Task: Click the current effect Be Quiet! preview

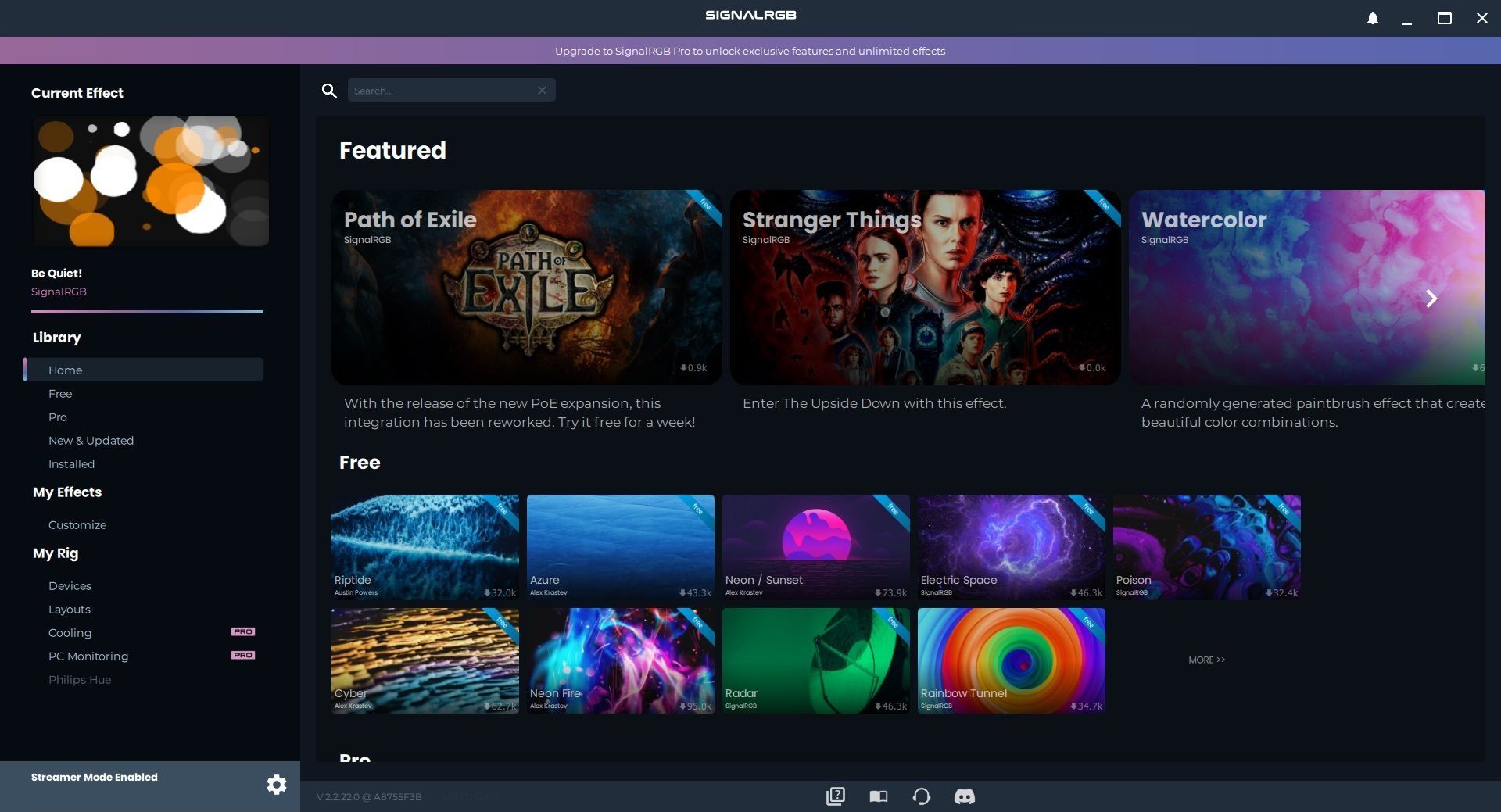Action: point(150,181)
